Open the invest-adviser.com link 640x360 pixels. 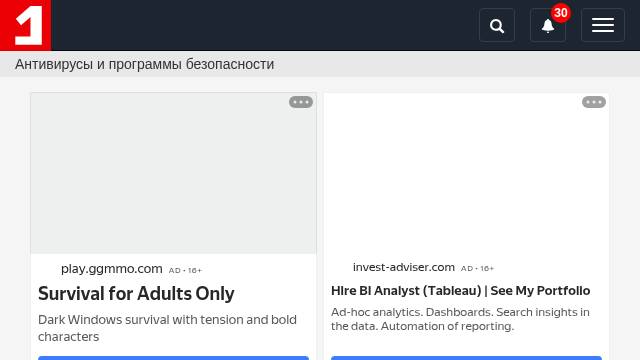pyautogui.click(x=404, y=267)
